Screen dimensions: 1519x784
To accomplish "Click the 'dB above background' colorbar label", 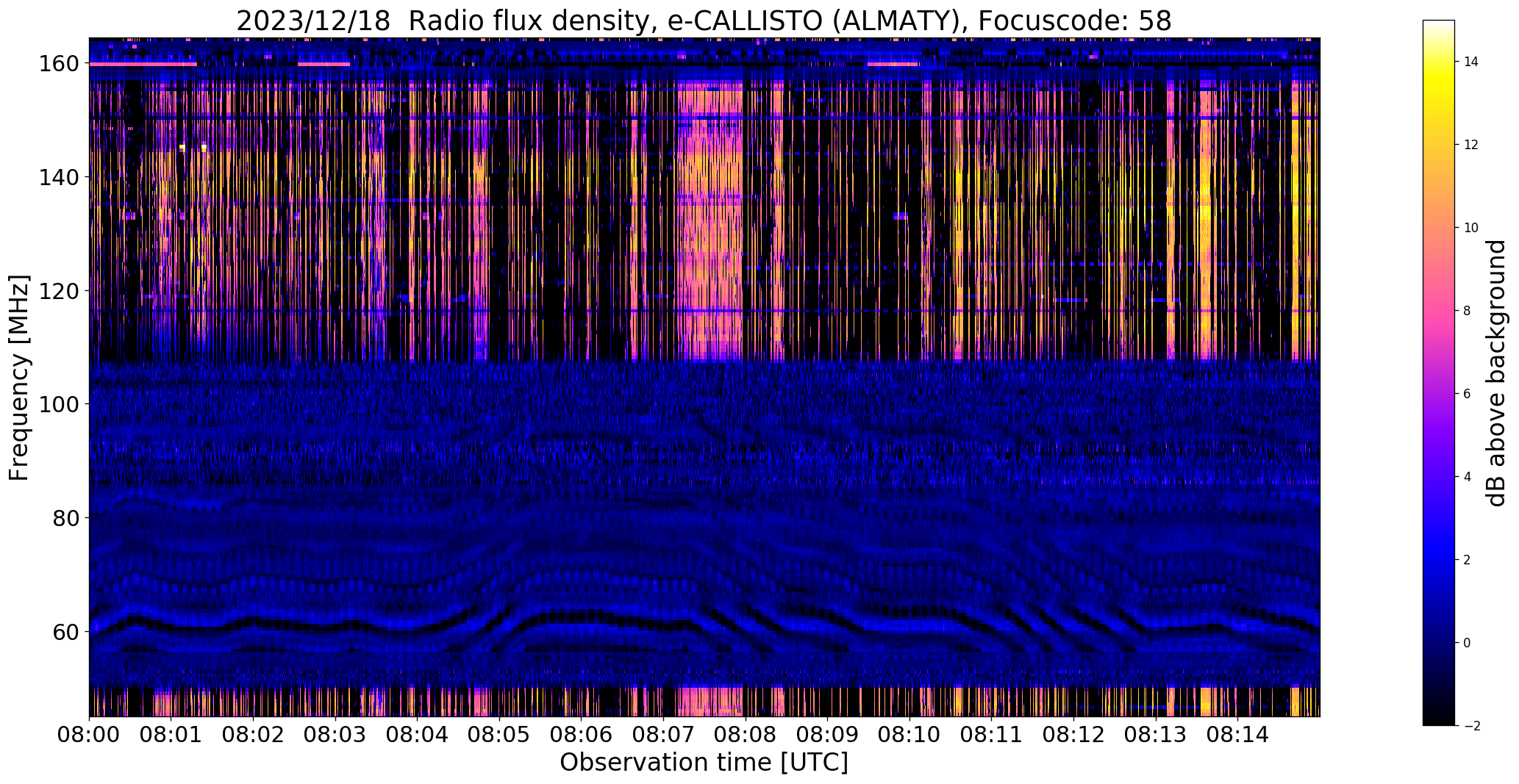I will pos(1495,373).
